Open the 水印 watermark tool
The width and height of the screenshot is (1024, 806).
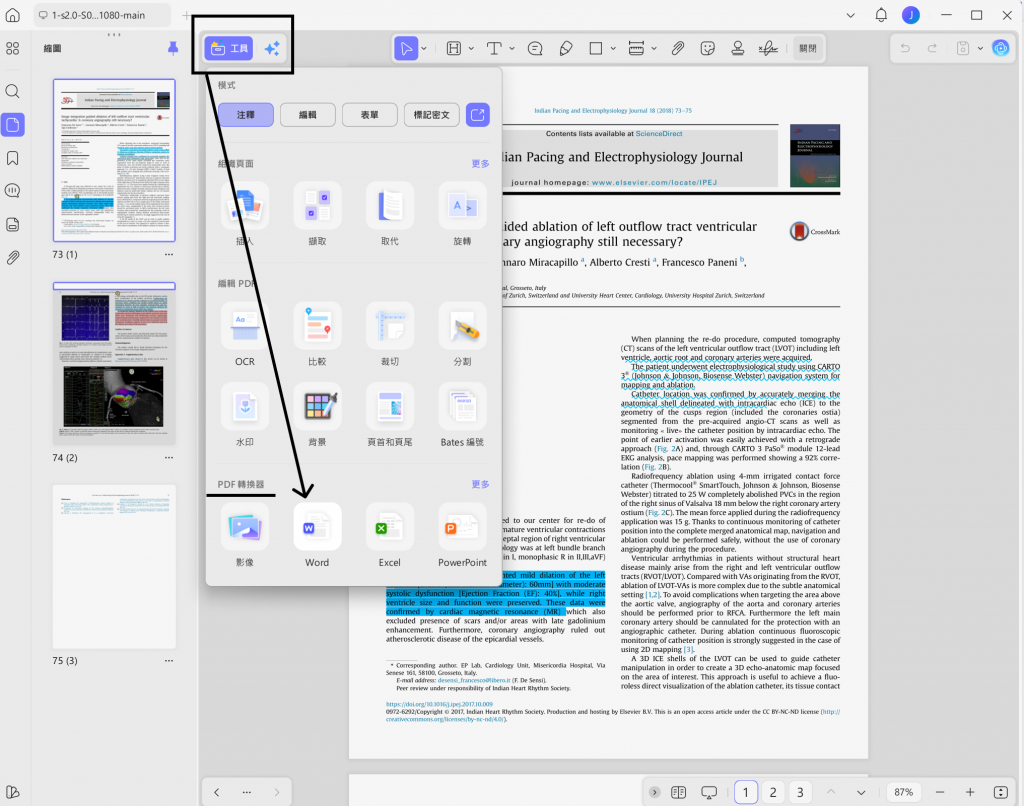tap(245, 415)
